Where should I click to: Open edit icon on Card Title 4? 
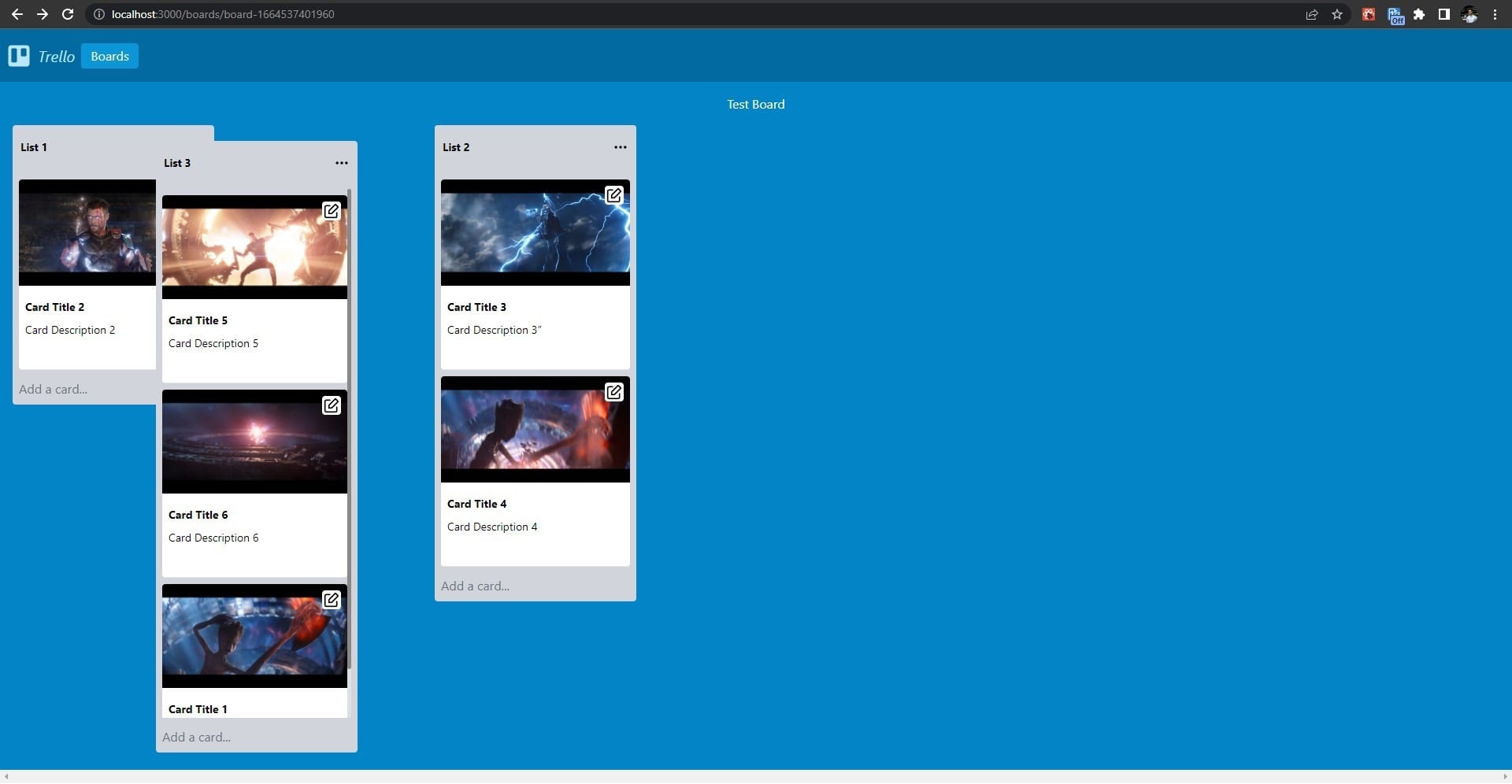click(613, 392)
